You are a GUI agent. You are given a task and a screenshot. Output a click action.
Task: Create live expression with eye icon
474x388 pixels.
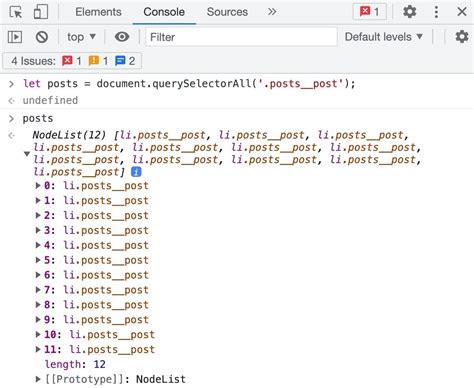122,37
